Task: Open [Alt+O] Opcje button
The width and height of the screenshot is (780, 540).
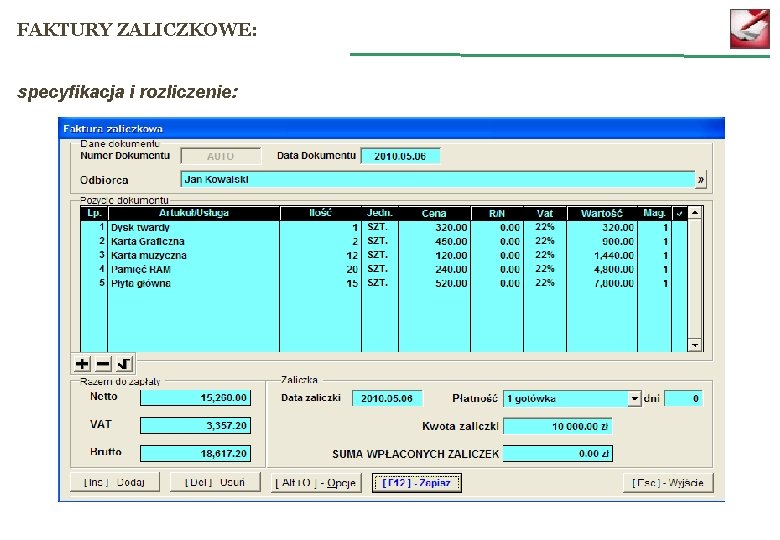Action: (316, 483)
